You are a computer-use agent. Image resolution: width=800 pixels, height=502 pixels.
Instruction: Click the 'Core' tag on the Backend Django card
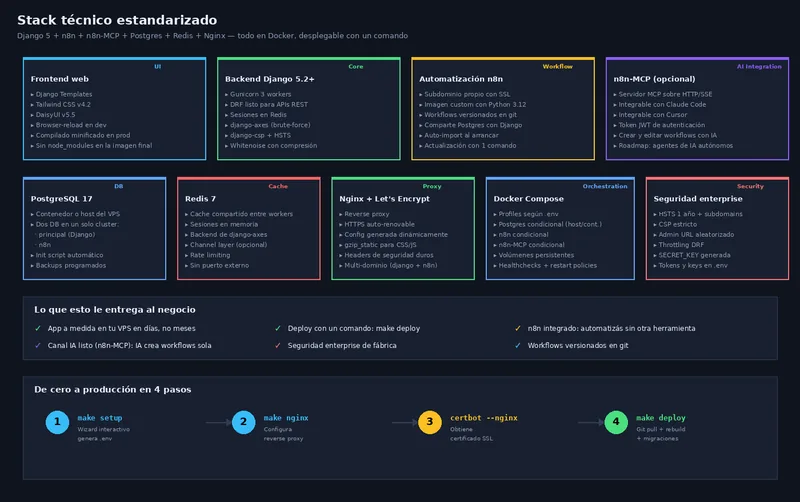click(356, 66)
